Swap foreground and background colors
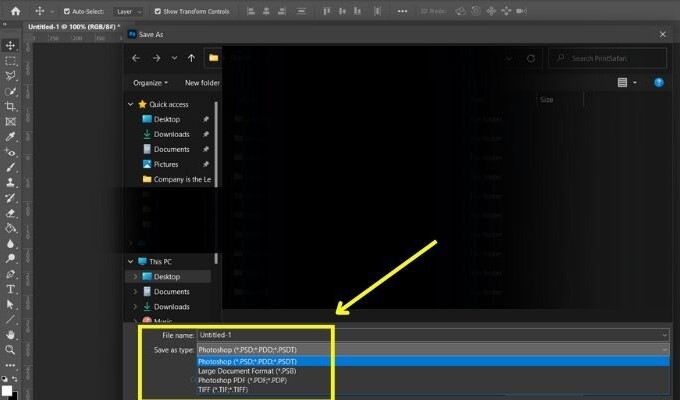 (14, 379)
